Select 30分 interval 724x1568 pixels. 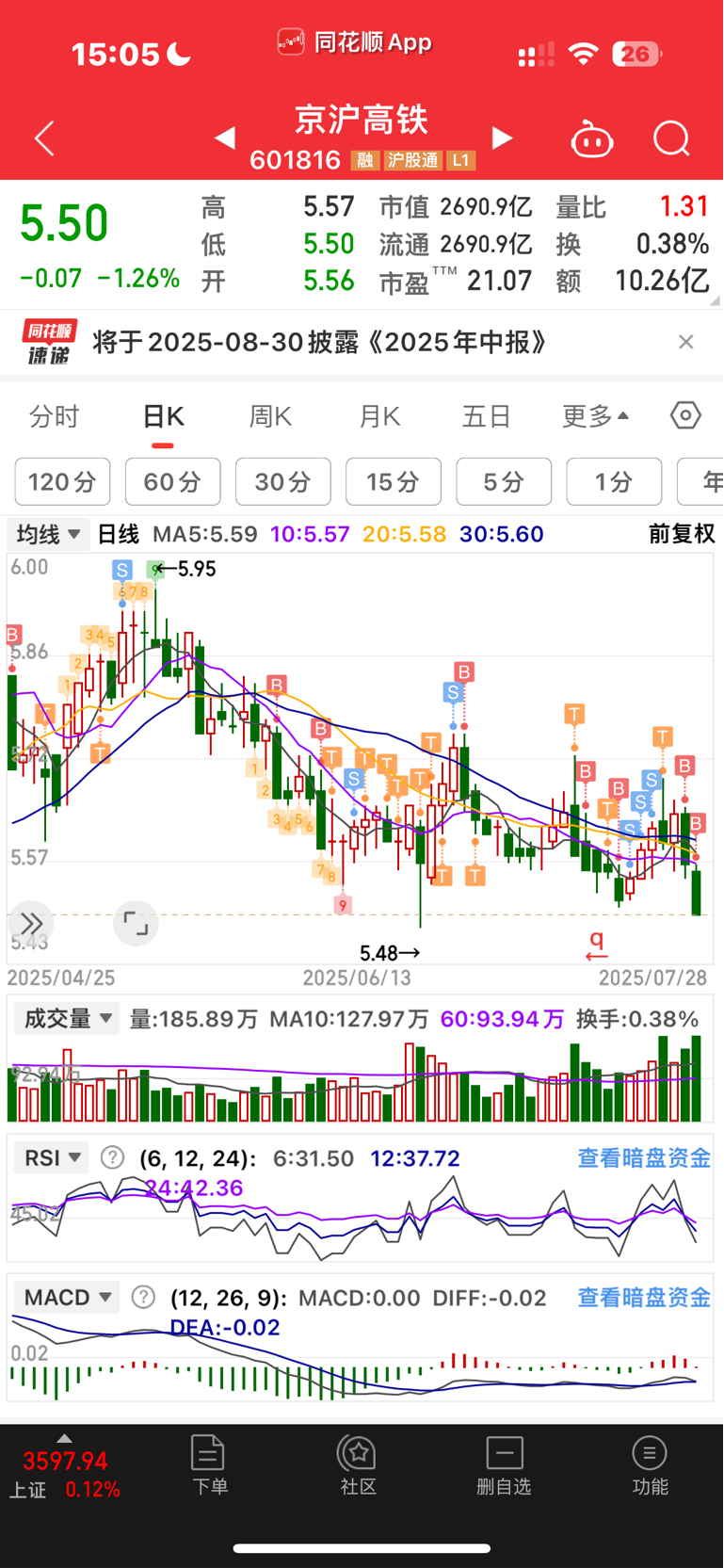click(282, 482)
